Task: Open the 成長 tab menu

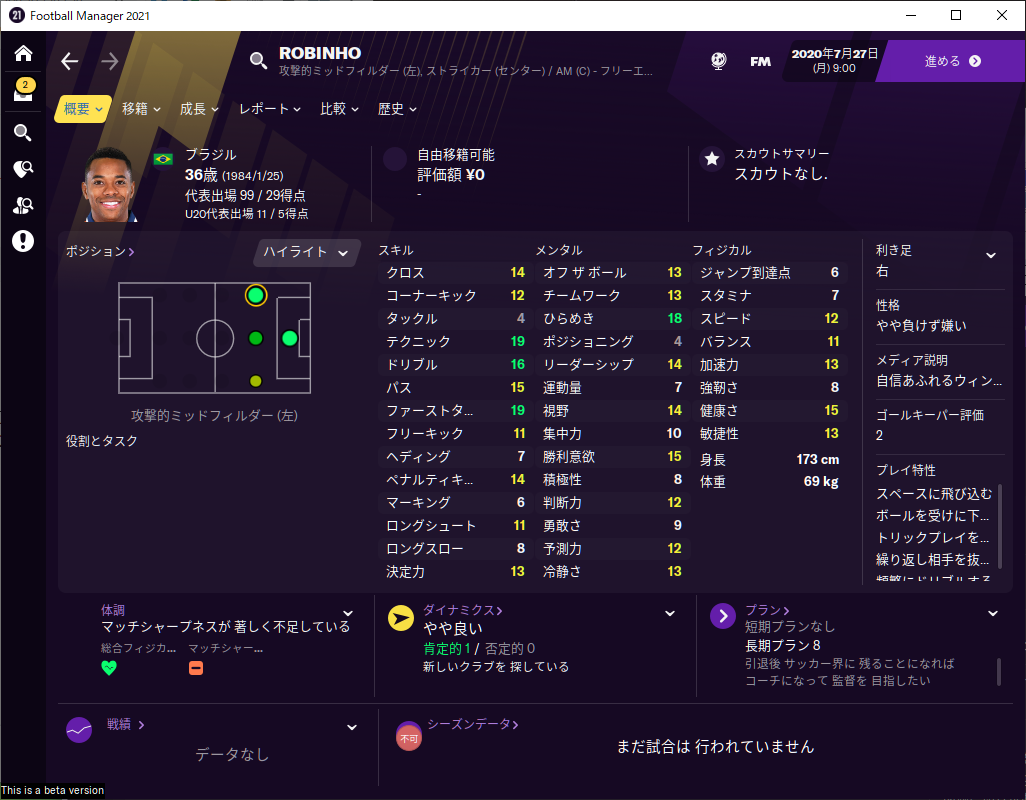Action: 199,109
